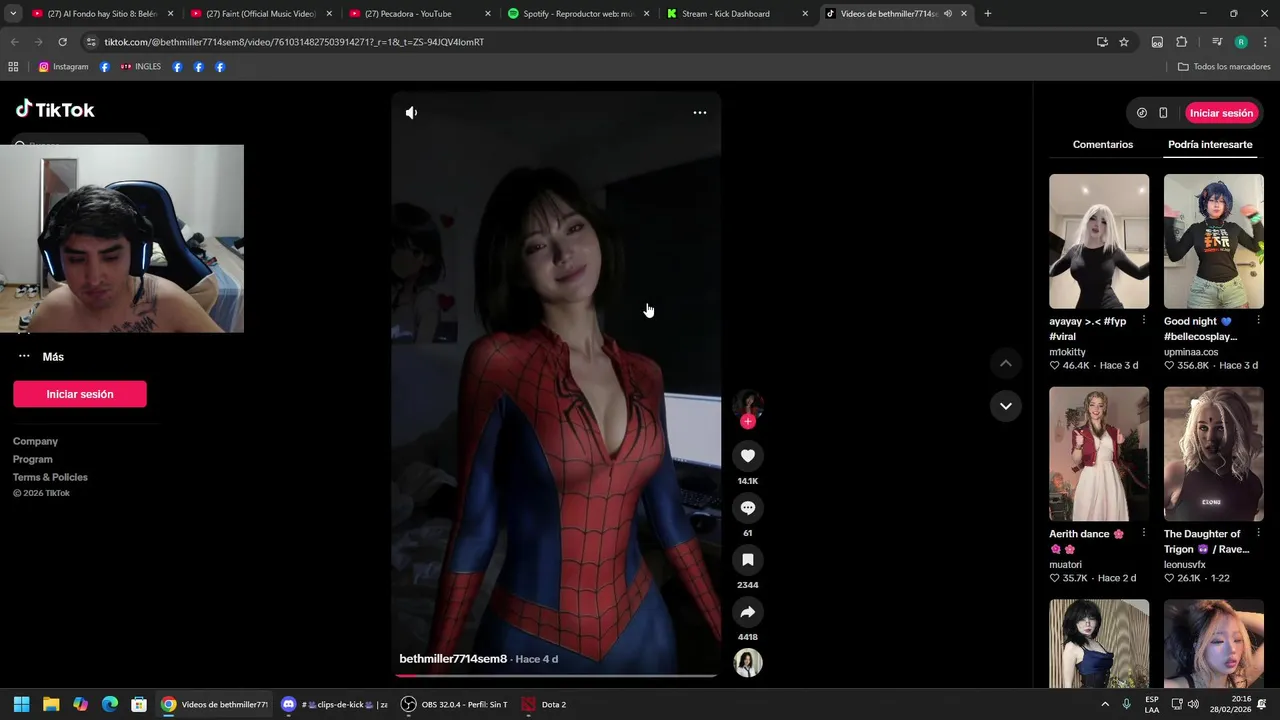Open the ayayay >.< #fyp video thumbnail
Screen dimensions: 1280x720
tap(1099, 241)
